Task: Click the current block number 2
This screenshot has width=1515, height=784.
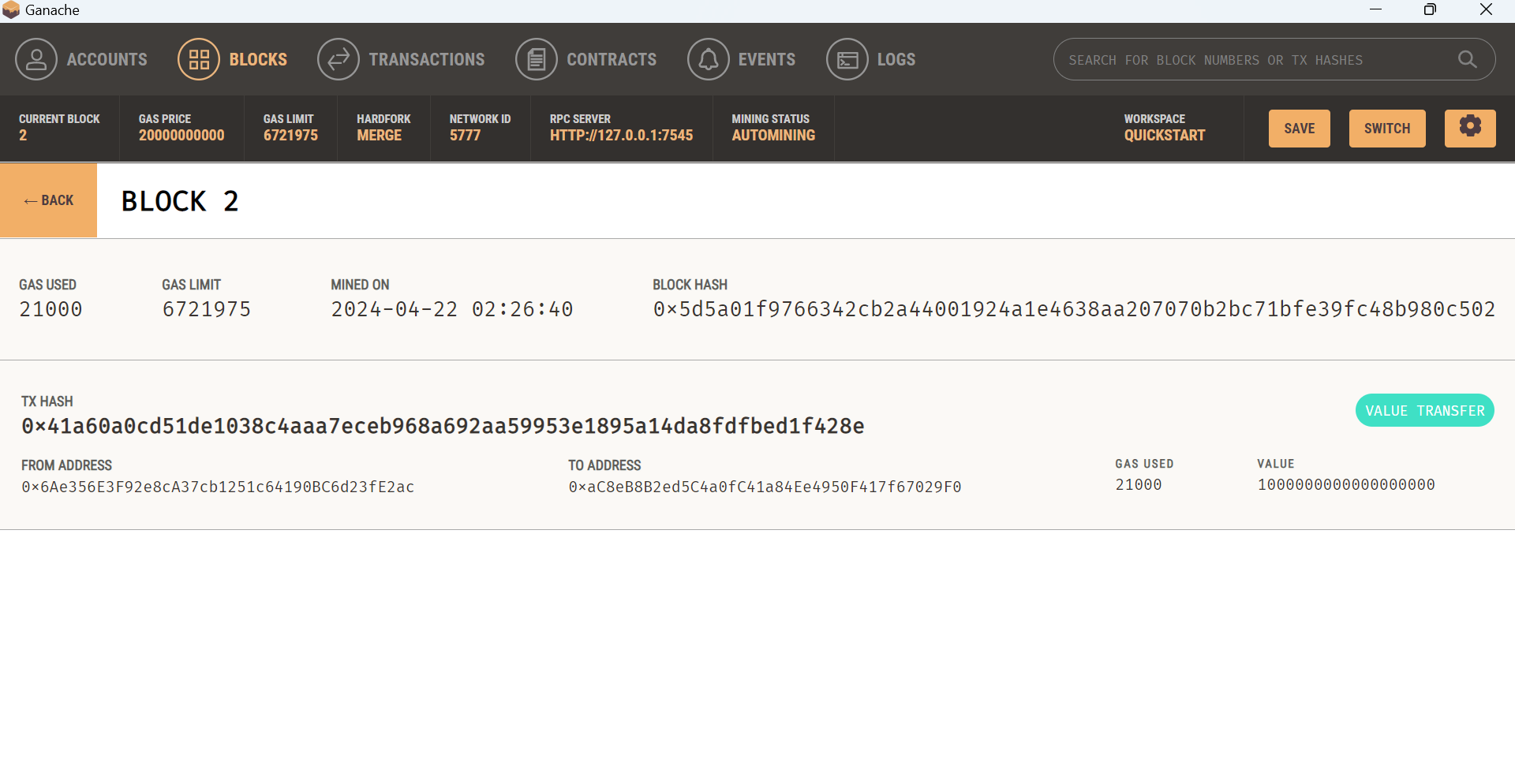Action: [x=23, y=135]
